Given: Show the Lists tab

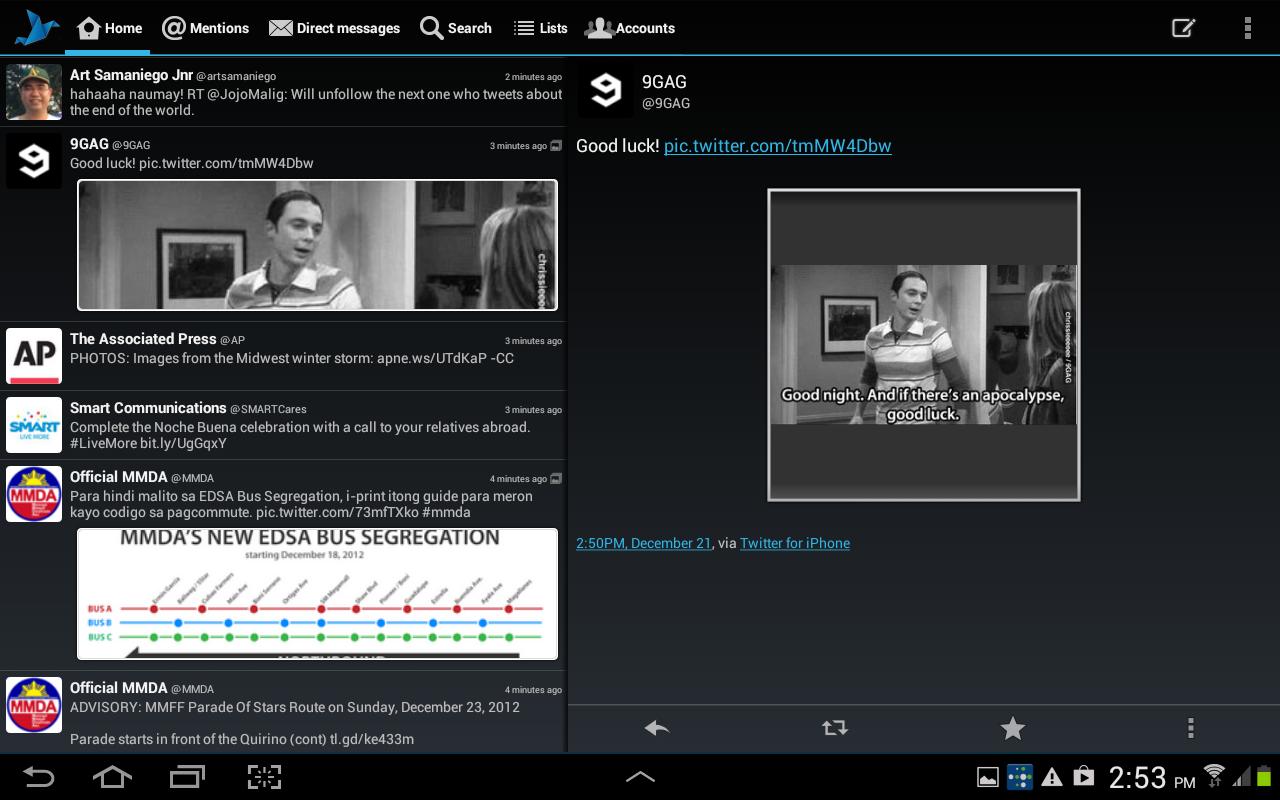Looking at the screenshot, I should coord(540,28).
